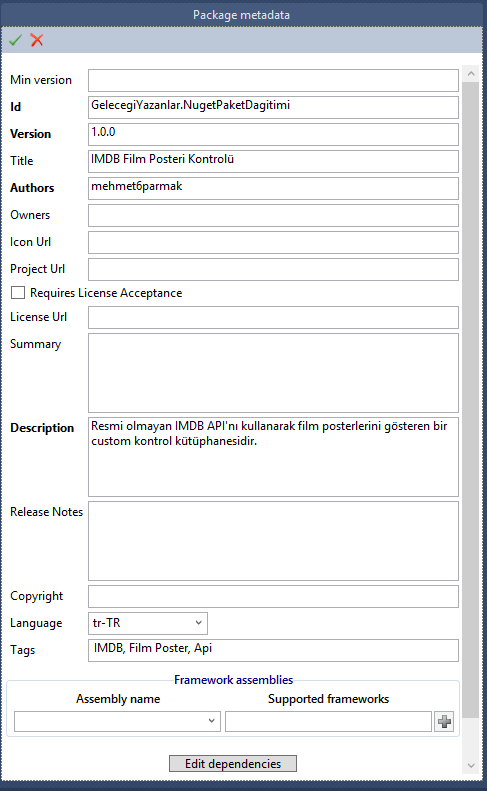This screenshot has width=487, height=791.
Task: Focus the empty Owners field
Action: pyautogui.click(x=274, y=215)
